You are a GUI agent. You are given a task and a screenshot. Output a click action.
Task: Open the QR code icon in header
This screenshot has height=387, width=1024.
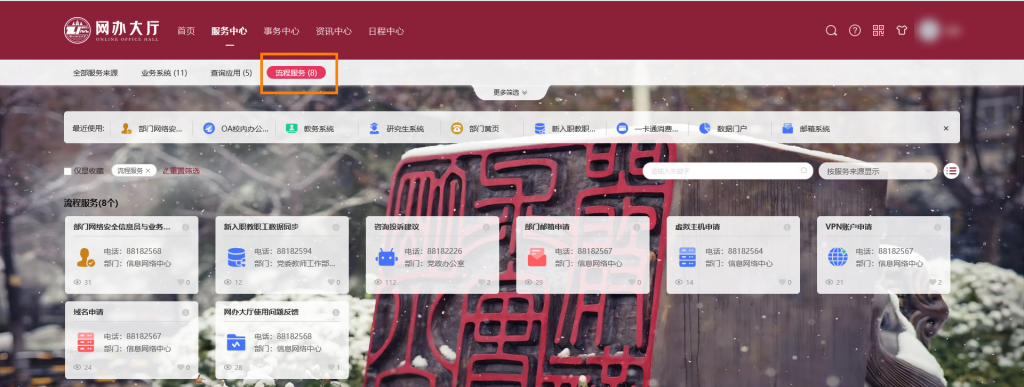tap(878, 31)
